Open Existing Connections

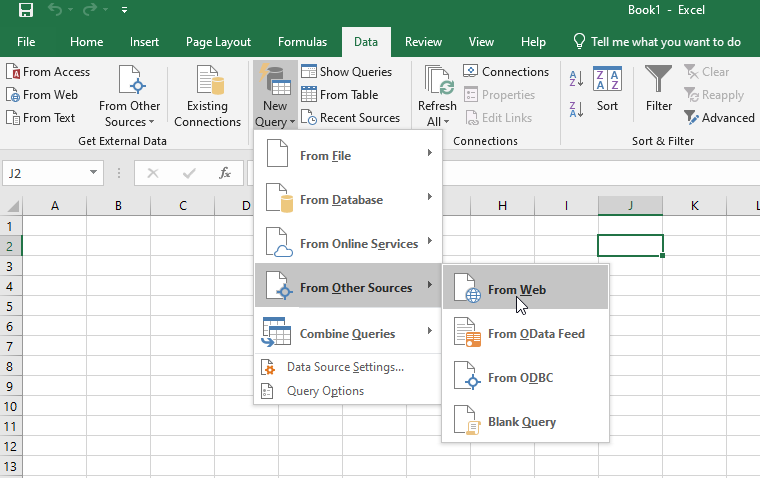(207, 96)
